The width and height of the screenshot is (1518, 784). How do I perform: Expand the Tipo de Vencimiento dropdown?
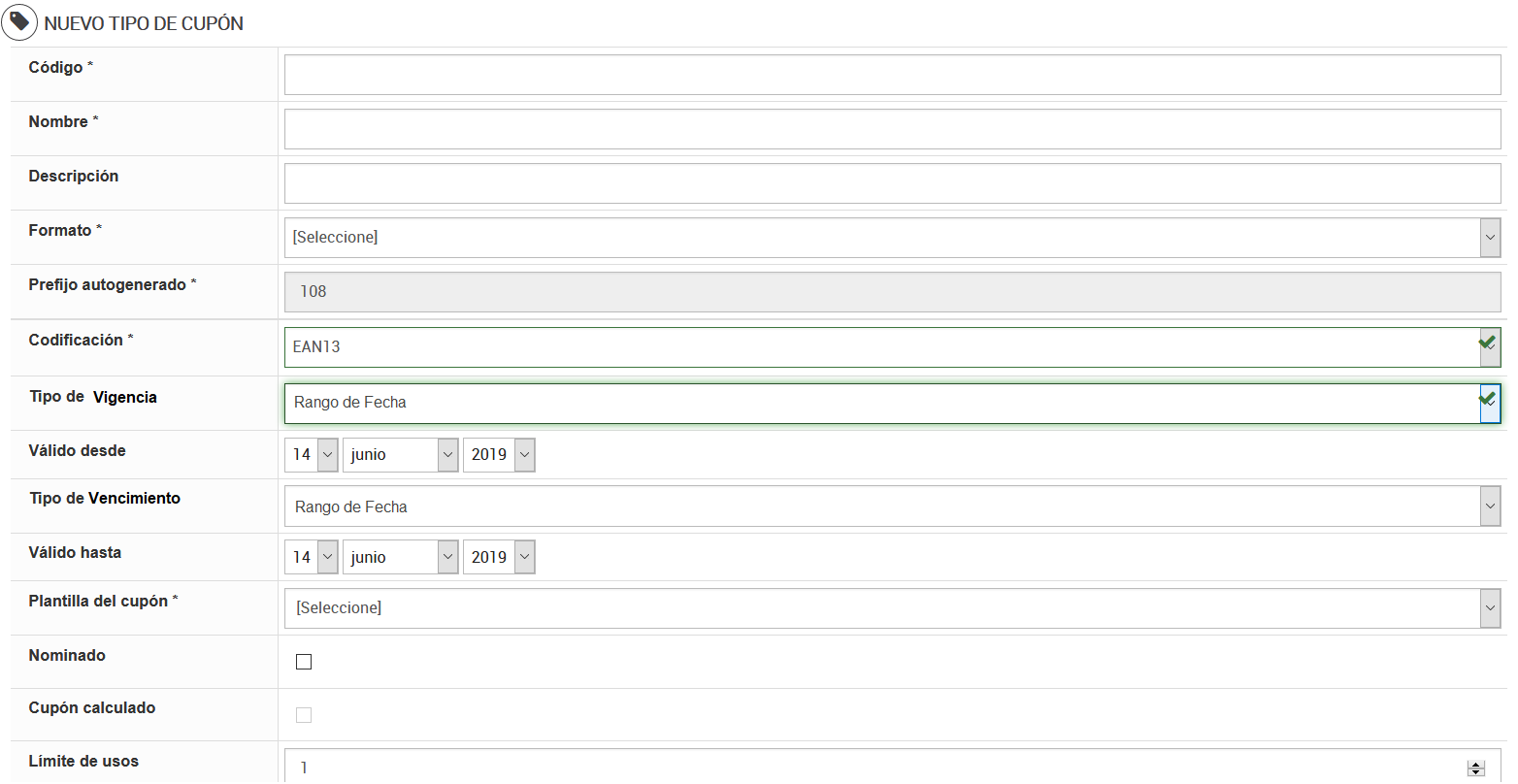892,506
